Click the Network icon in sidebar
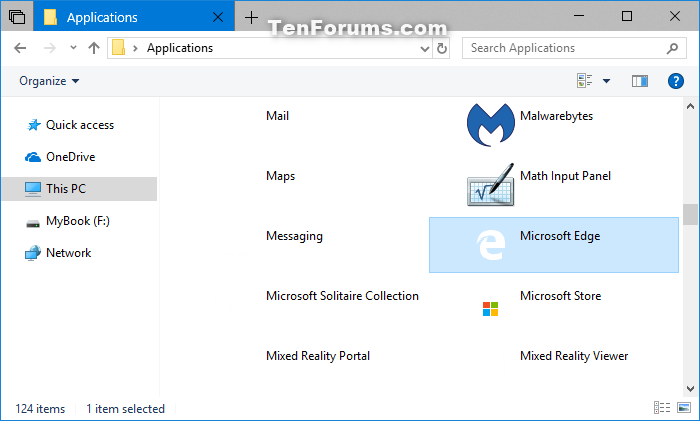This screenshot has width=700, height=421. click(x=33, y=253)
